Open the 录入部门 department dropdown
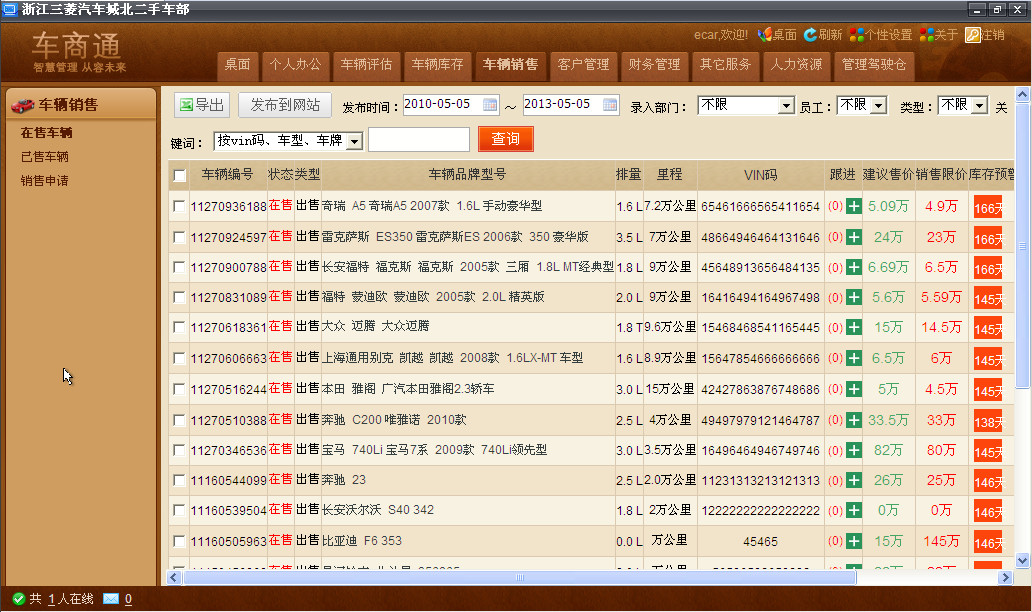The width and height of the screenshot is (1032, 612). point(746,105)
